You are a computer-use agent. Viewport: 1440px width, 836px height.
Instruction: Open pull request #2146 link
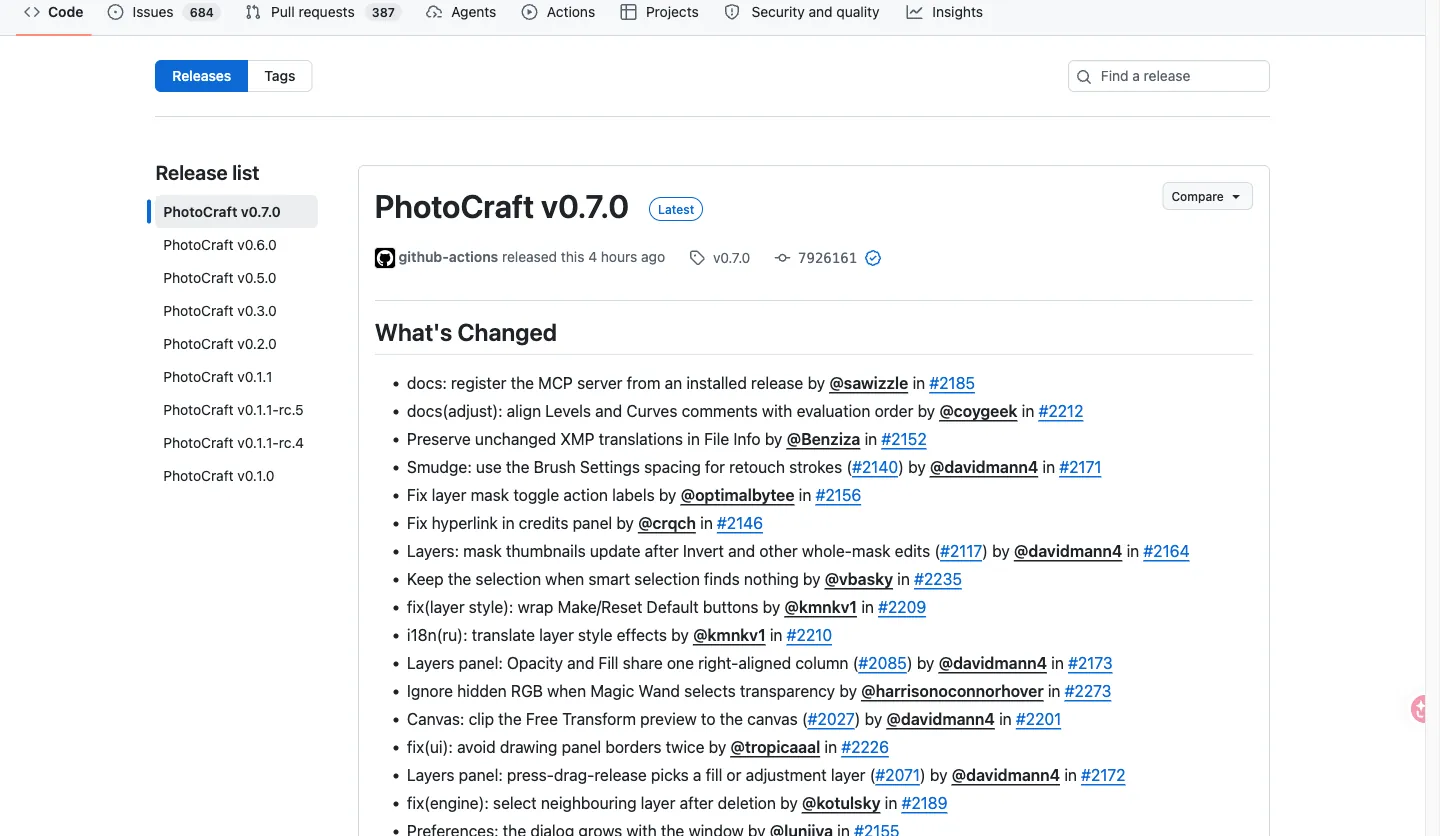click(x=740, y=523)
